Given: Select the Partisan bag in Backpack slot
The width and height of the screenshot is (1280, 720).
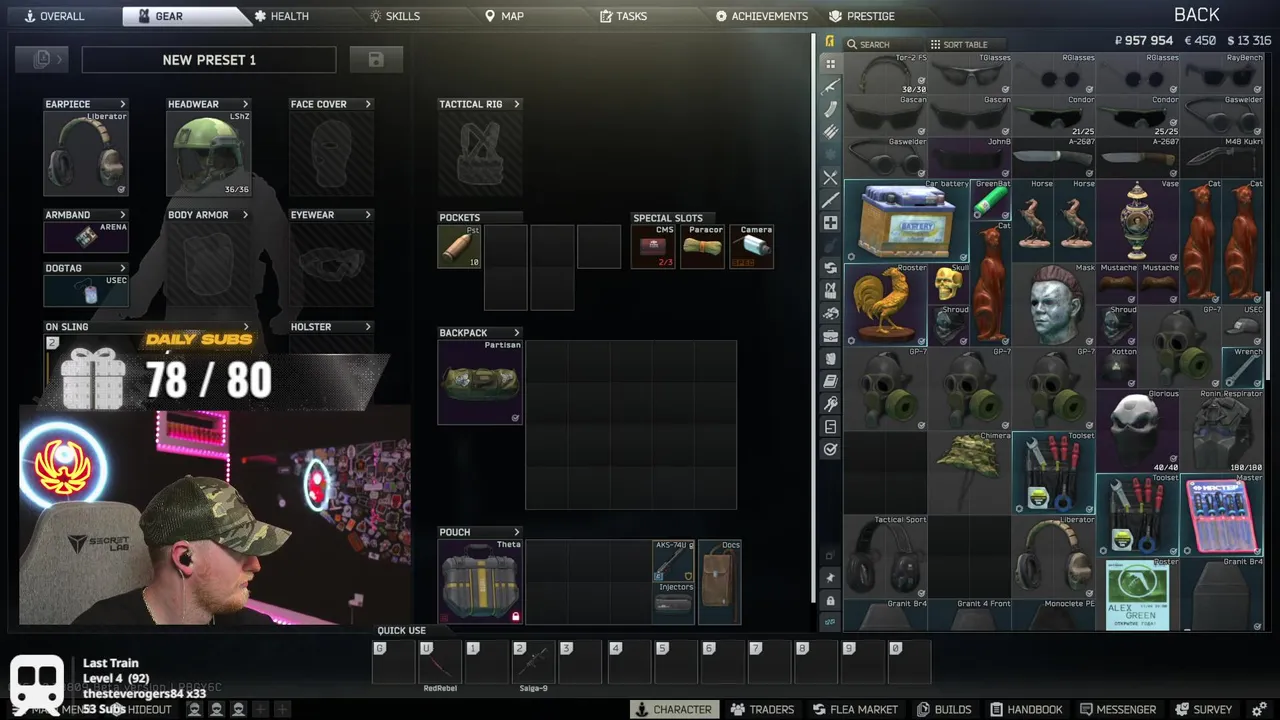Looking at the screenshot, I should click(x=480, y=382).
